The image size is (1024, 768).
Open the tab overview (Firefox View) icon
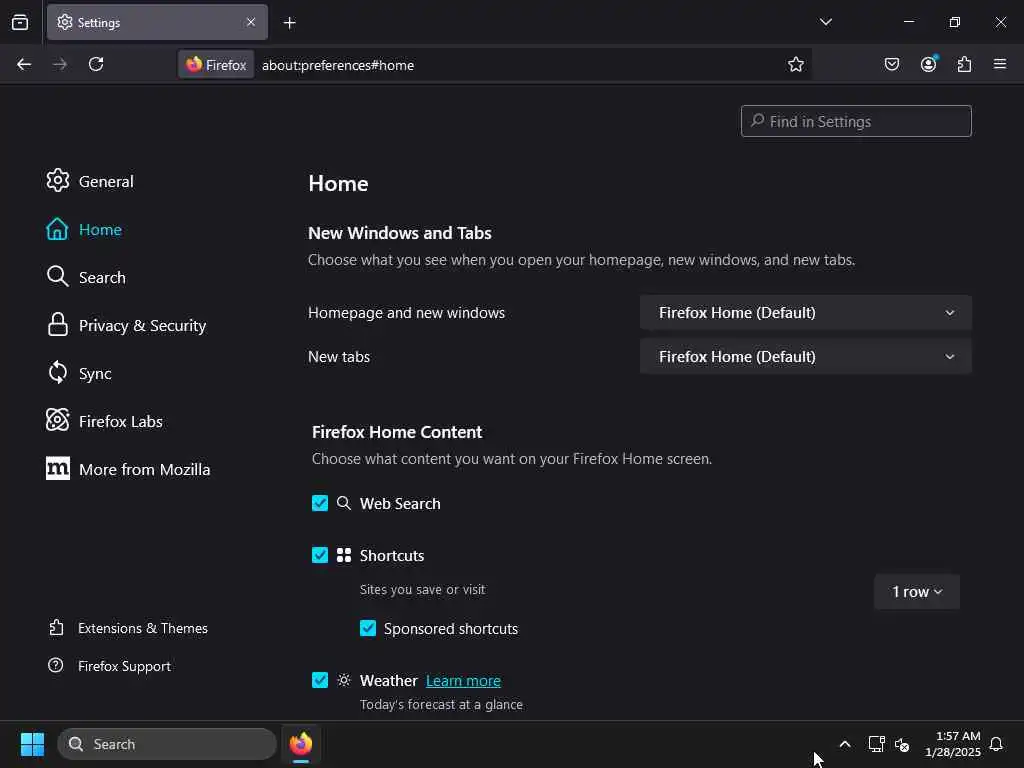(x=20, y=23)
